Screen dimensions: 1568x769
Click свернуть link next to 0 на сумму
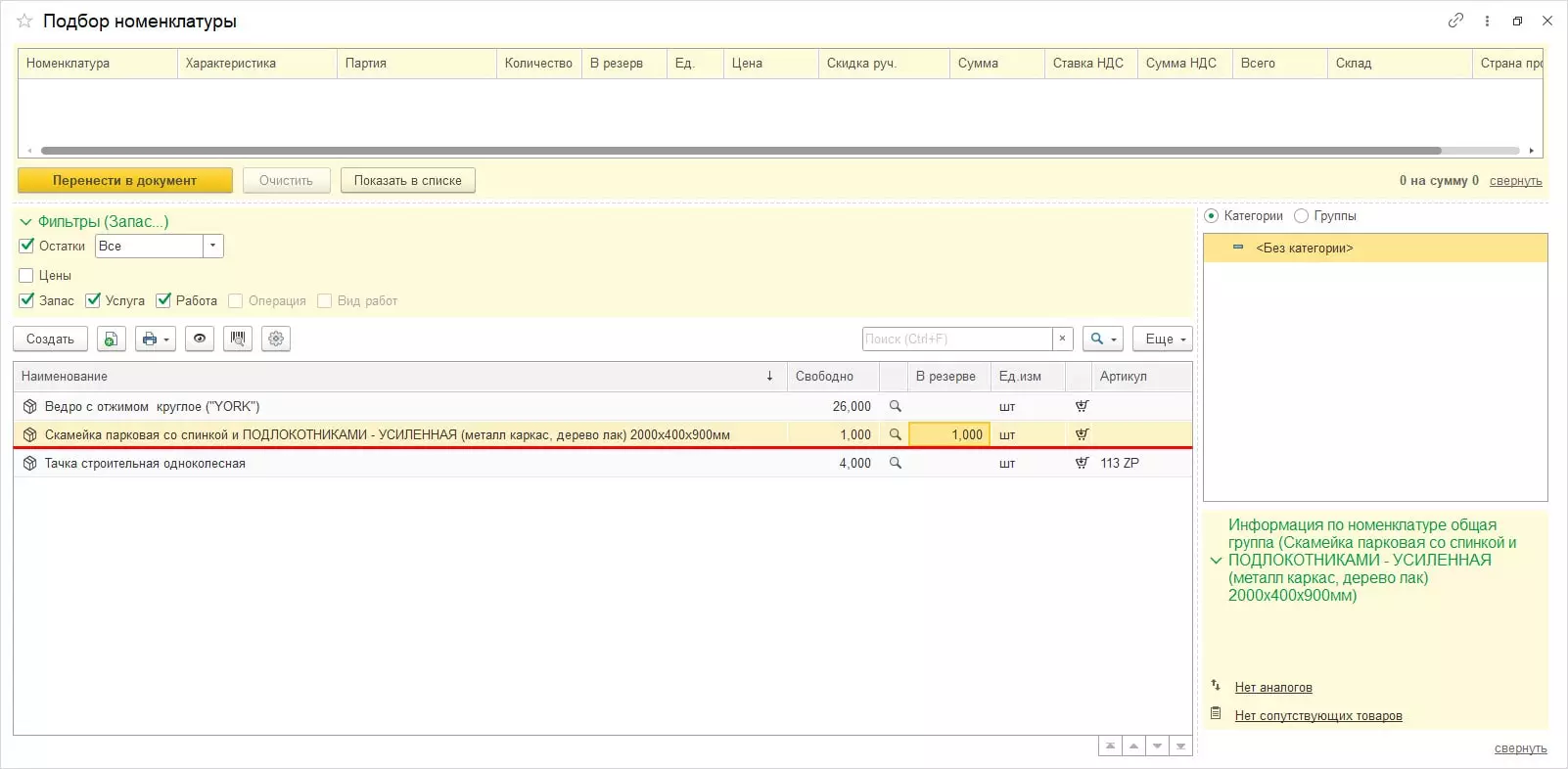[x=1515, y=180]
